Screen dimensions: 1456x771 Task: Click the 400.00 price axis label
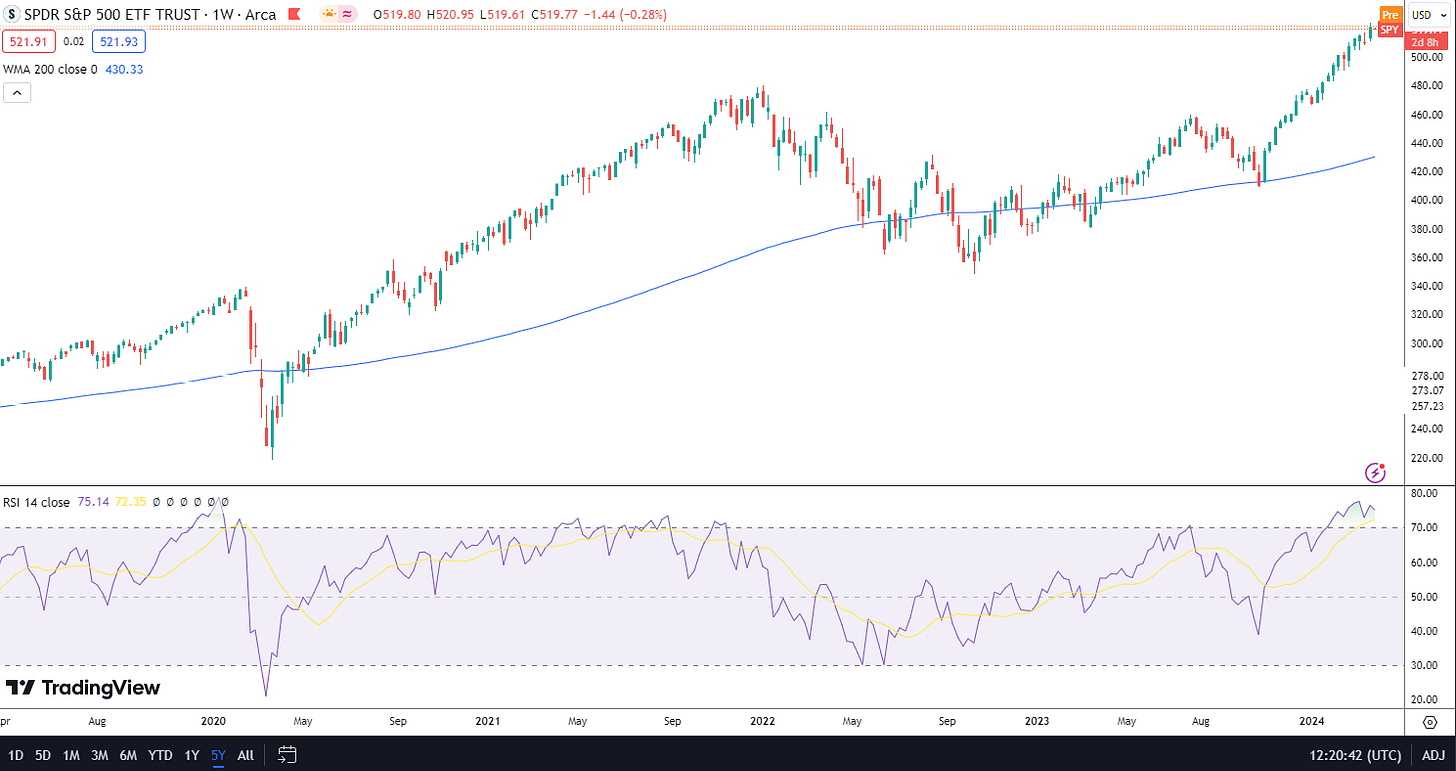(1426, 200)
